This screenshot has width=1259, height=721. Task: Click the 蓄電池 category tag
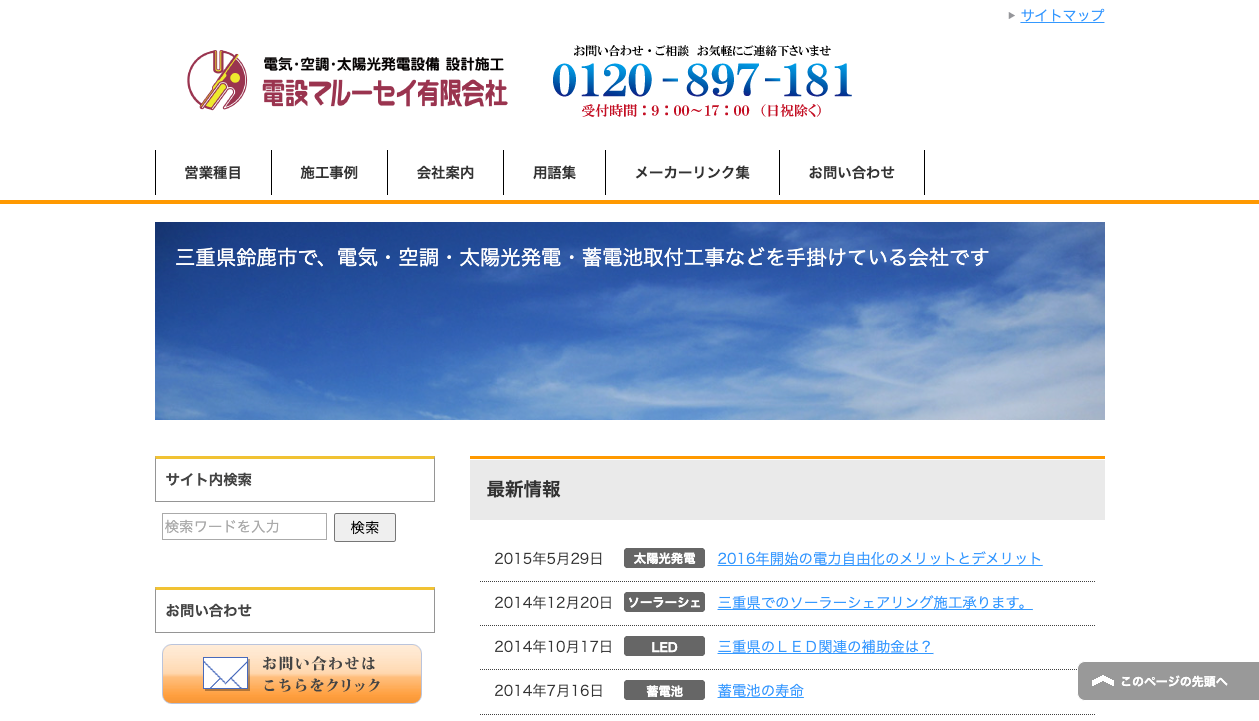tap(664, 691)
